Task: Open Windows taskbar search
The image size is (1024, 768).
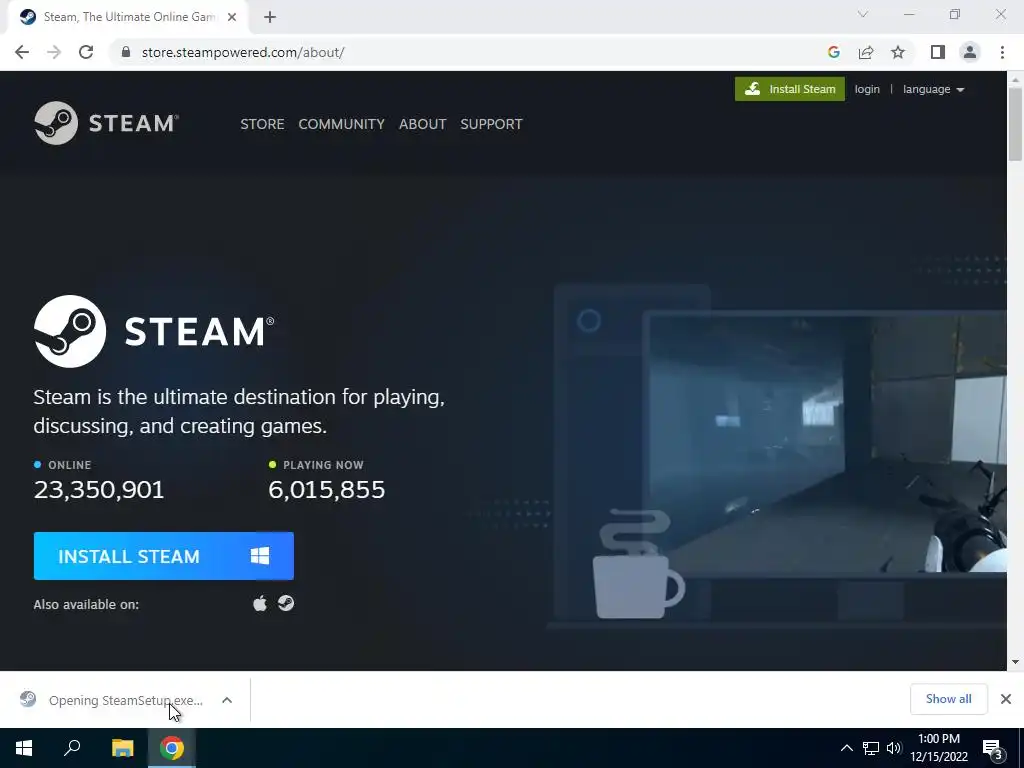Action: tap(72, 748)
